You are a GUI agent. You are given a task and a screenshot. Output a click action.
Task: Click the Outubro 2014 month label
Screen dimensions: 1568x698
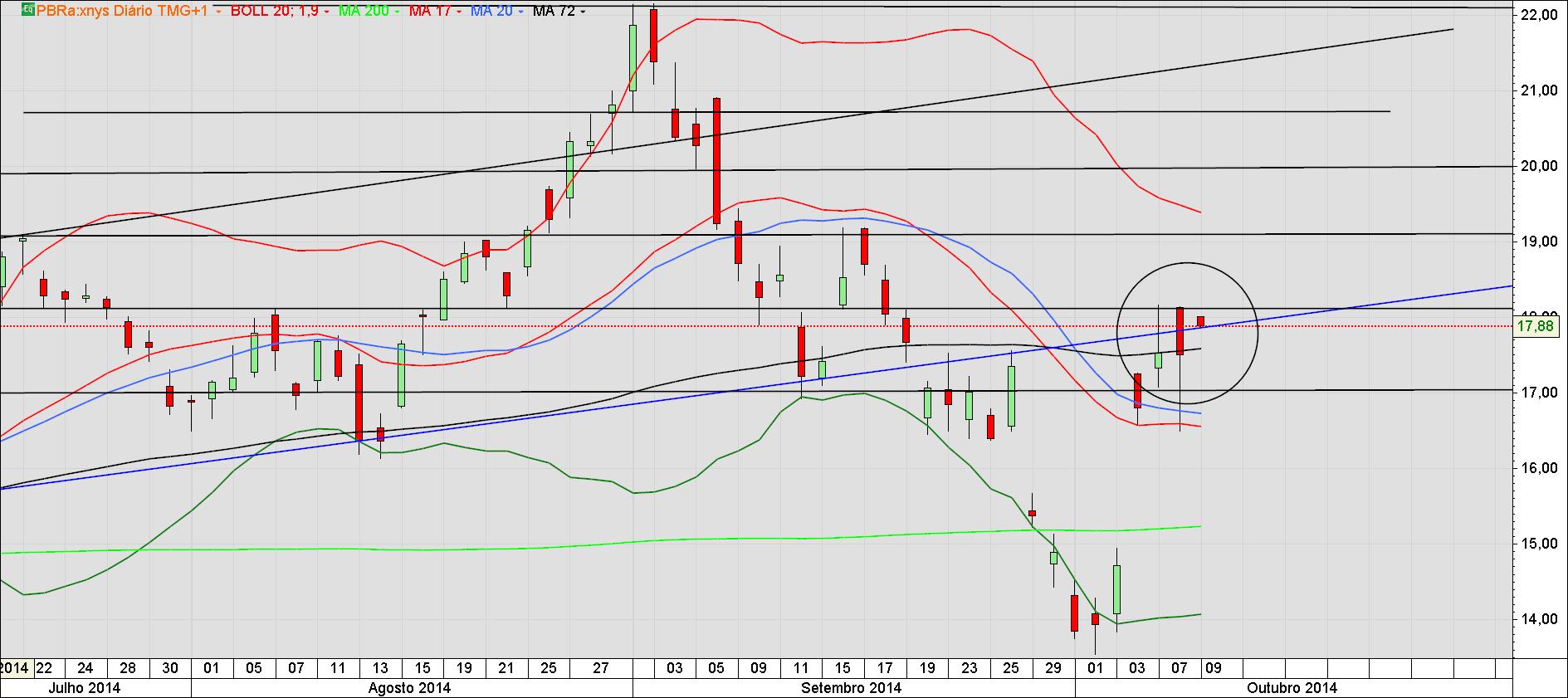1292,688
